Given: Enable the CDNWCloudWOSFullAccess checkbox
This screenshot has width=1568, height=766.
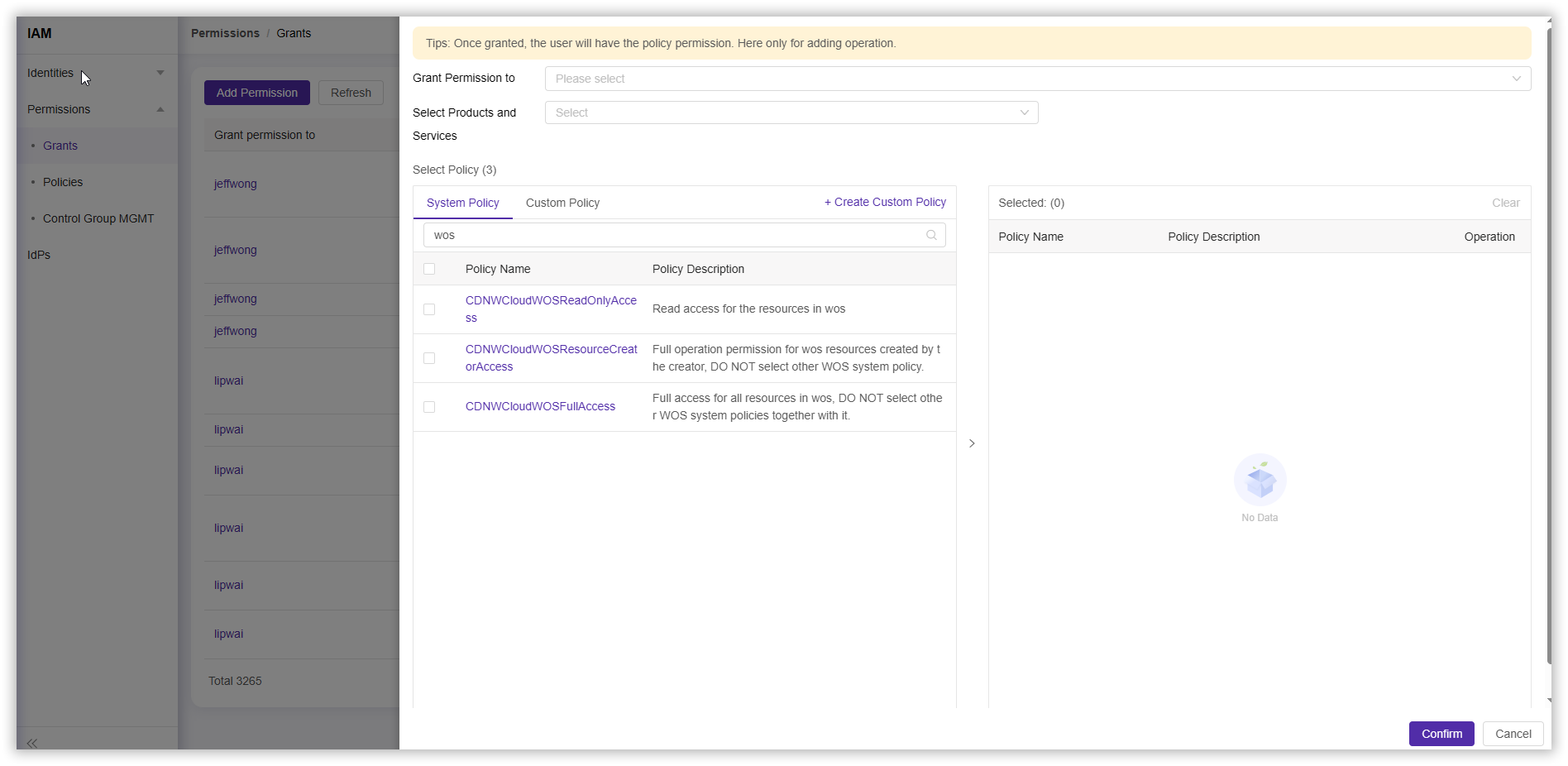Looking at the screenshot, I should click(x=429, y=407).
